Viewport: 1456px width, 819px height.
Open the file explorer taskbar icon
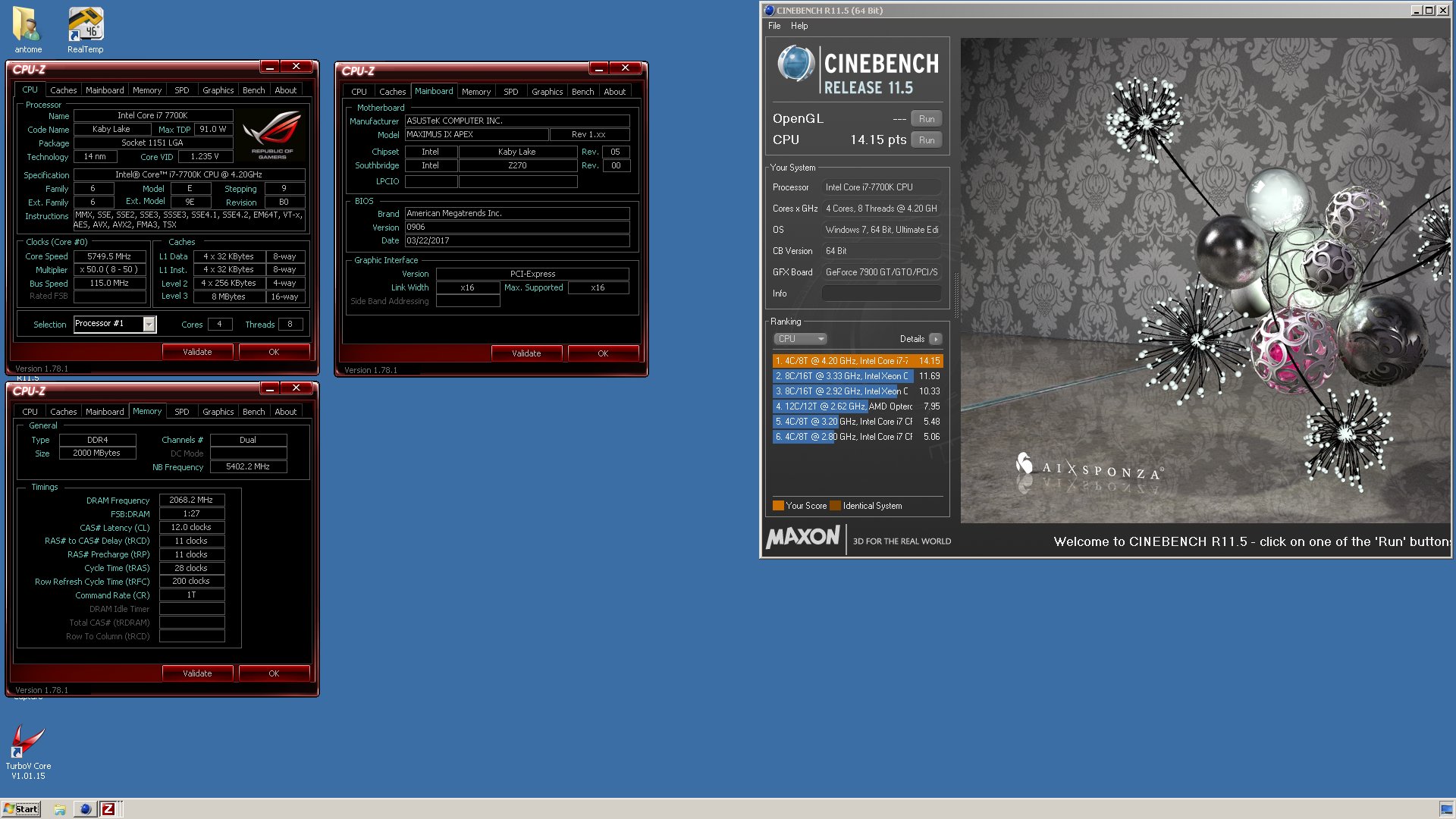(x=60, y=809)
